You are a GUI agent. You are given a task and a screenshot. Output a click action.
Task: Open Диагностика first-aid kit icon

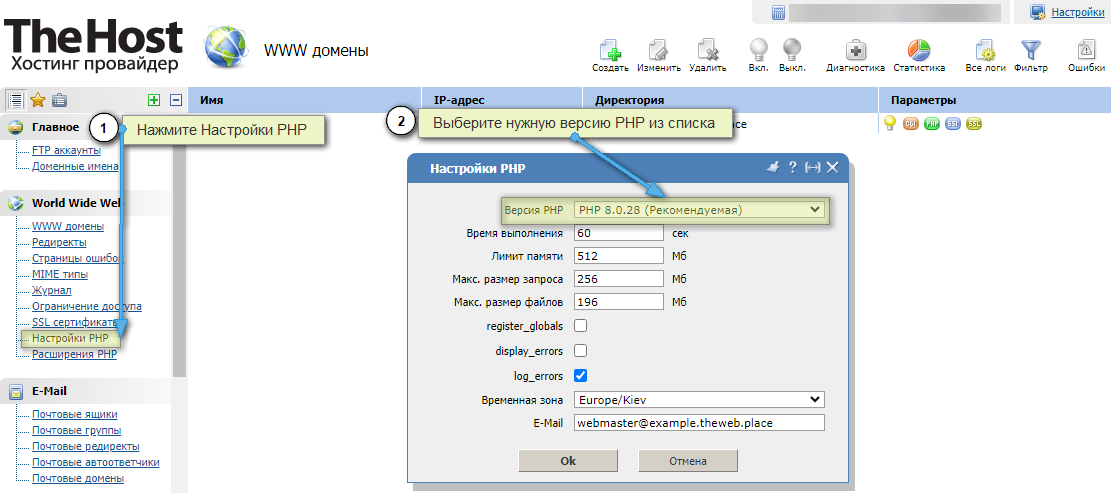pyautogui.click(x=856, y=50)
